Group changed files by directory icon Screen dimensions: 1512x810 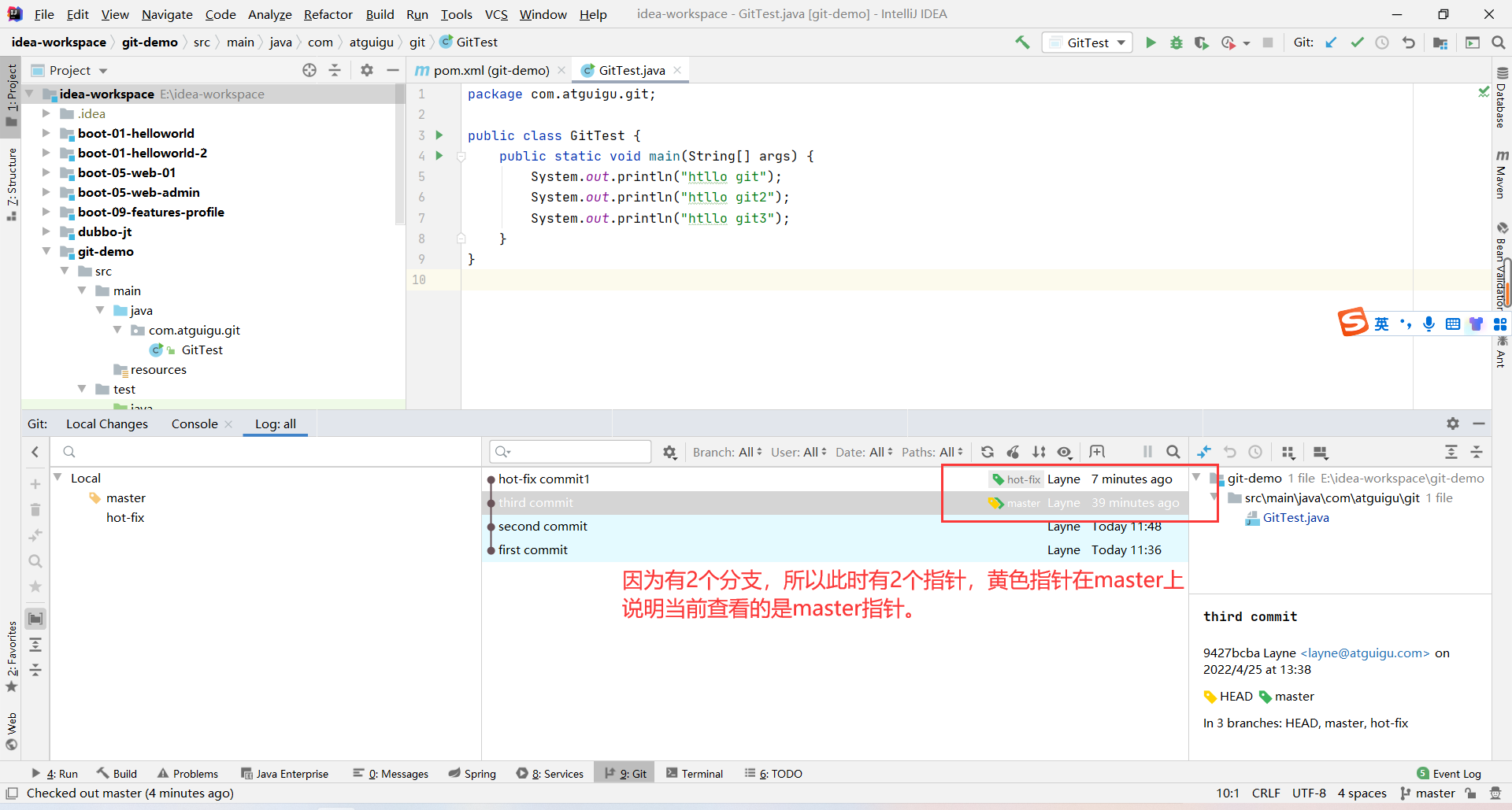point(1288,452)
